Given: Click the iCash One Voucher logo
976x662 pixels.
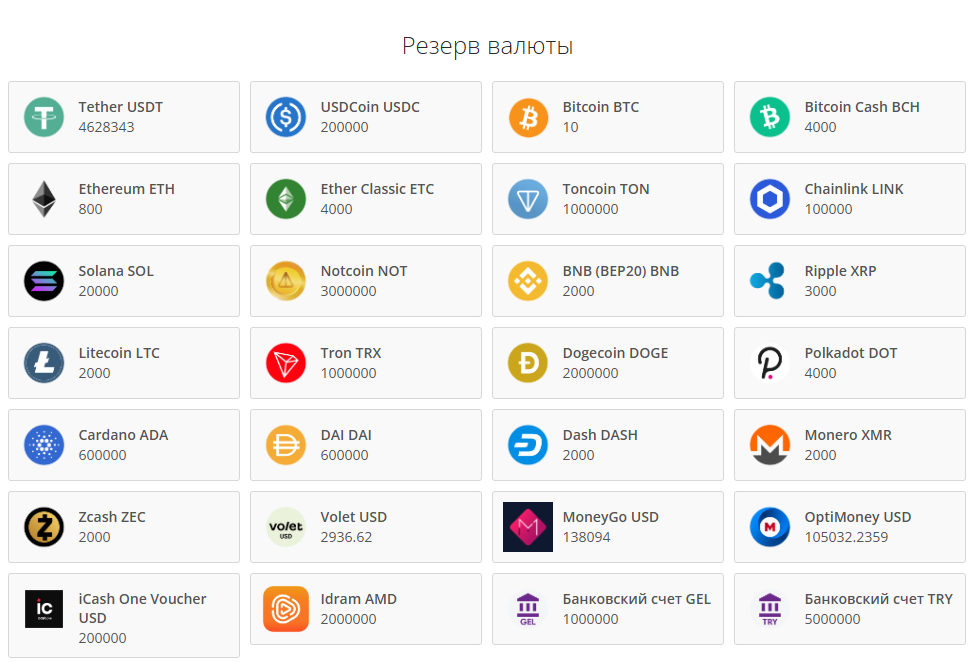Looking at the screenshot, I should pos(44,609).
